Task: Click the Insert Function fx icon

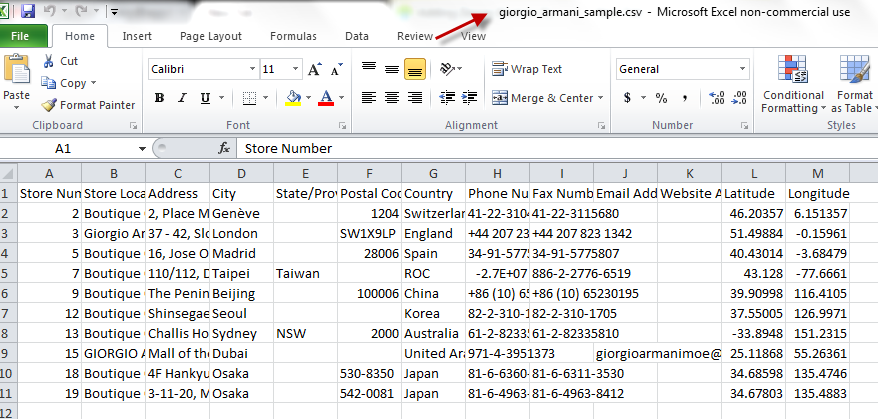Action: [224, 148]
